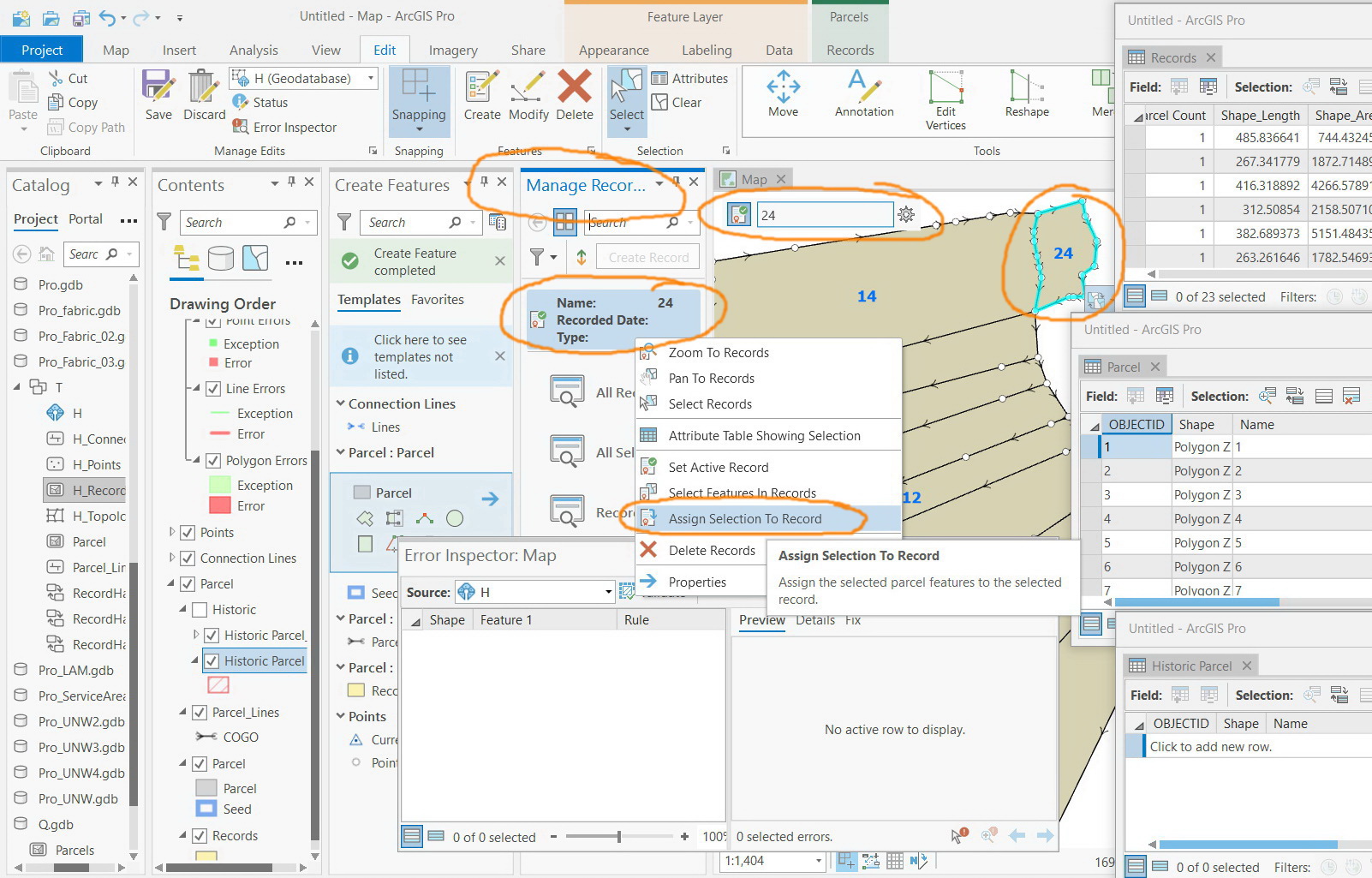Uncheck the highlighted Historic Parcel layer
The height and width of the screenshot is (878, 1372).
point(212,661)
